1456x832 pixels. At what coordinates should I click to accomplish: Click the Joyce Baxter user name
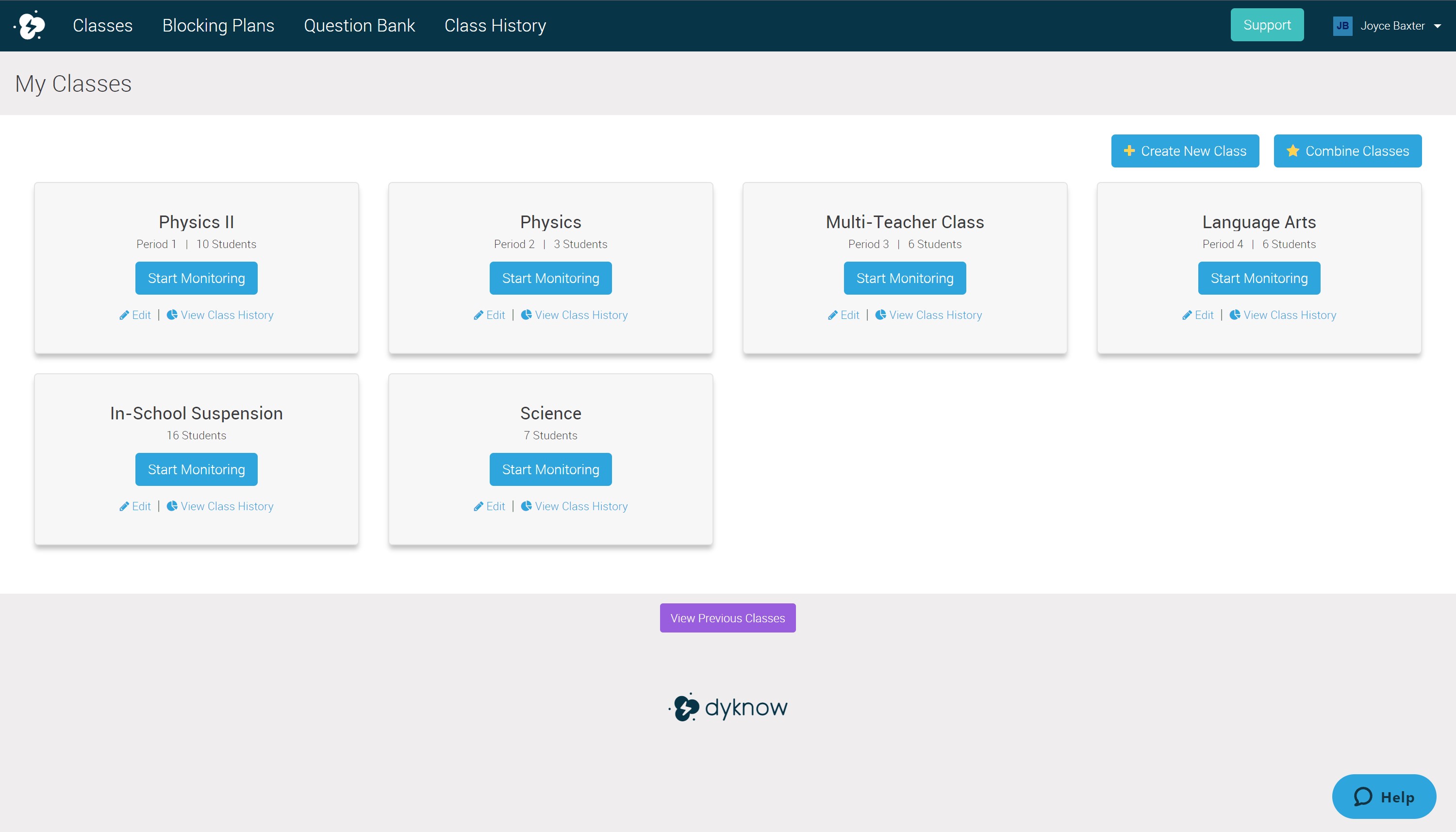[x=1392, y=26]
